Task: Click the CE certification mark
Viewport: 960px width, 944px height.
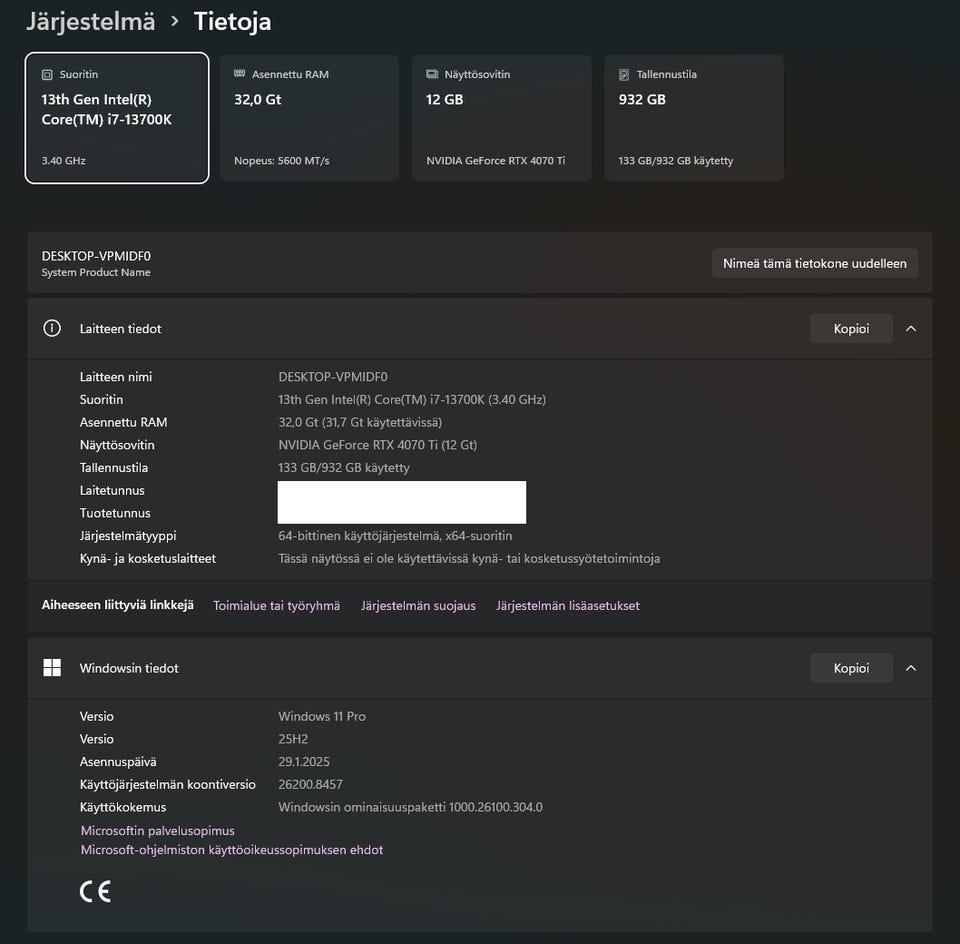Action: 96,891
